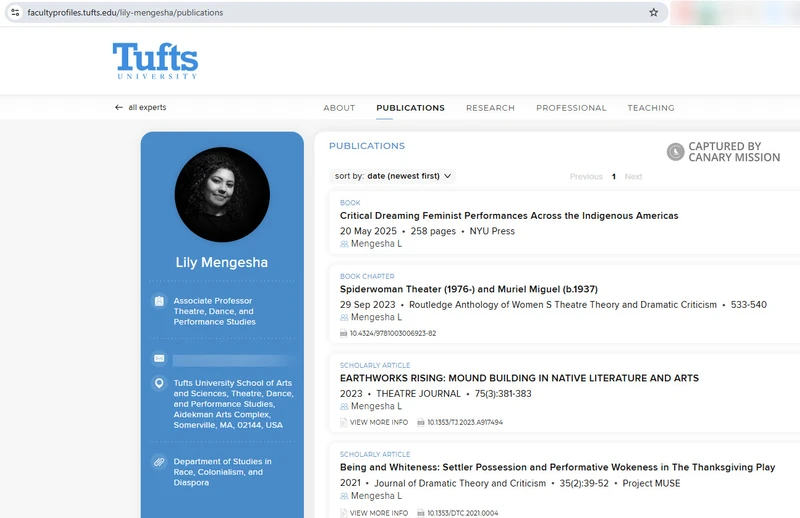Click the chevron on the sort by dropdown
Viewport: 800px width, 518px height.
pos(447,176)
